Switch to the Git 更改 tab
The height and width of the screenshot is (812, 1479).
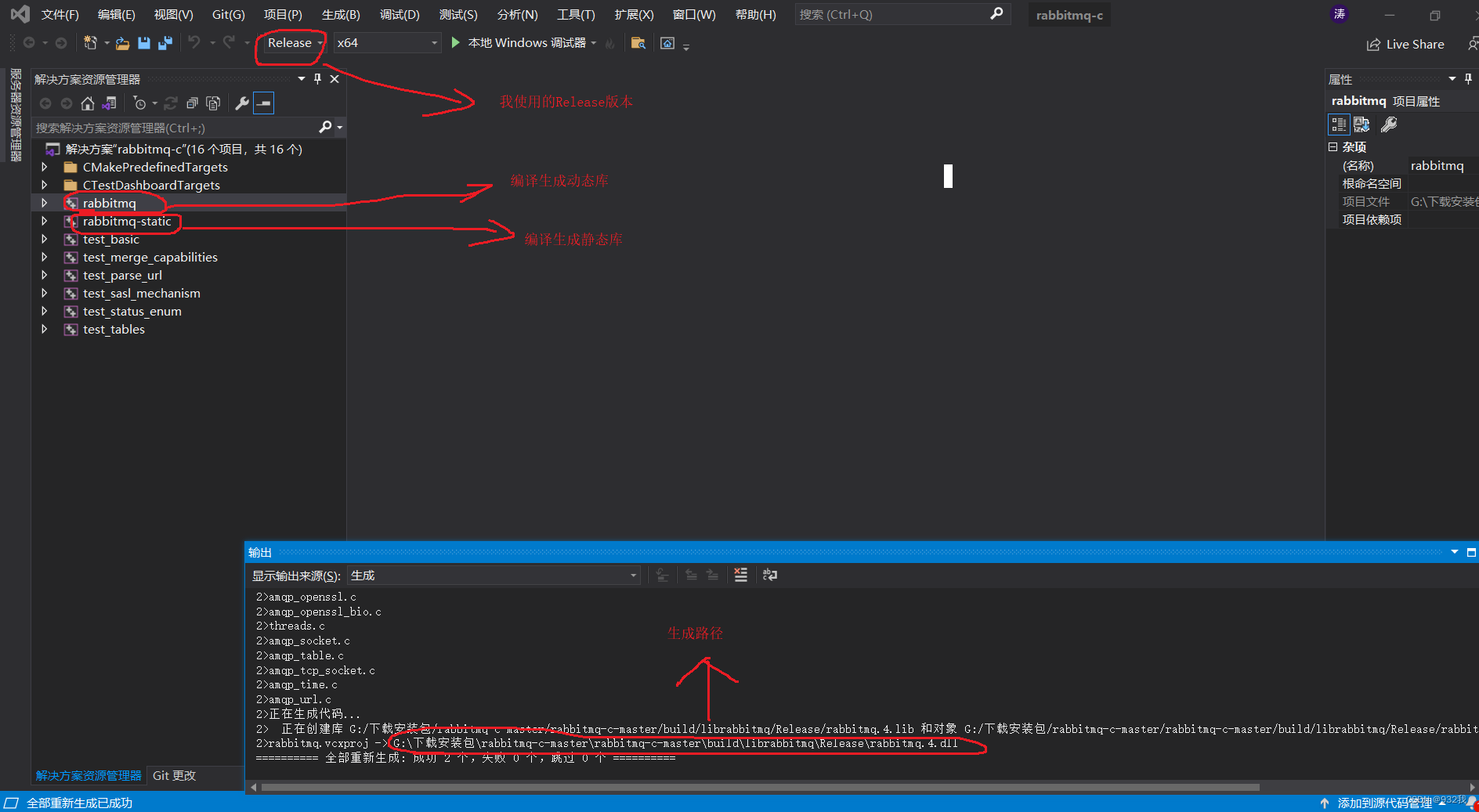click(174, 776)
